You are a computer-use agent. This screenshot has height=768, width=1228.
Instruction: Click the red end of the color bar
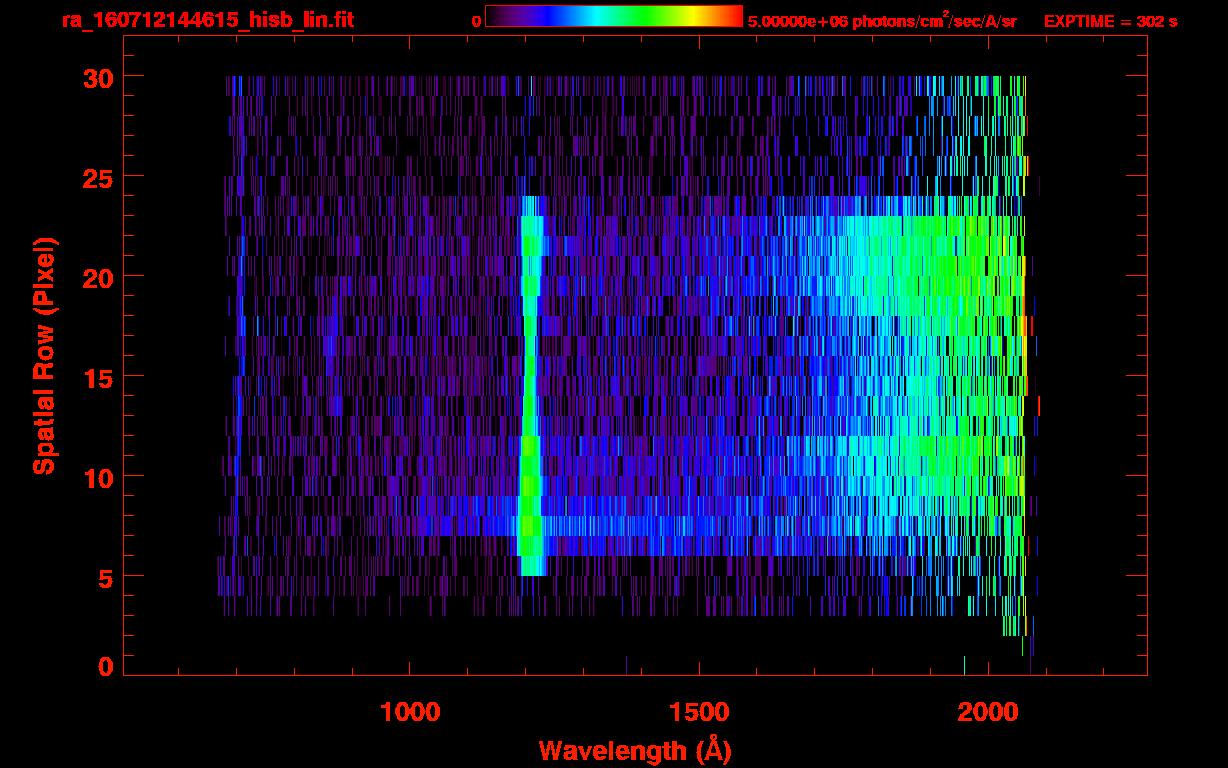click(x=732, y=16)
